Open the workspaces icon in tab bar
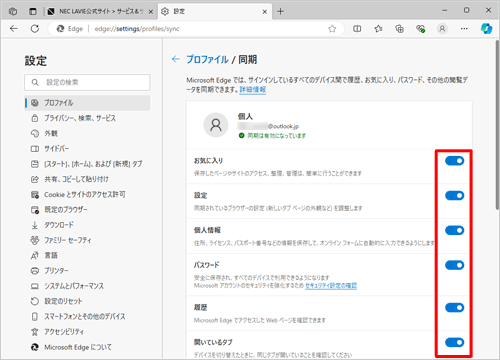Image resolution: width=500 pixels, height=360 pixels. [x=13, y=11]
